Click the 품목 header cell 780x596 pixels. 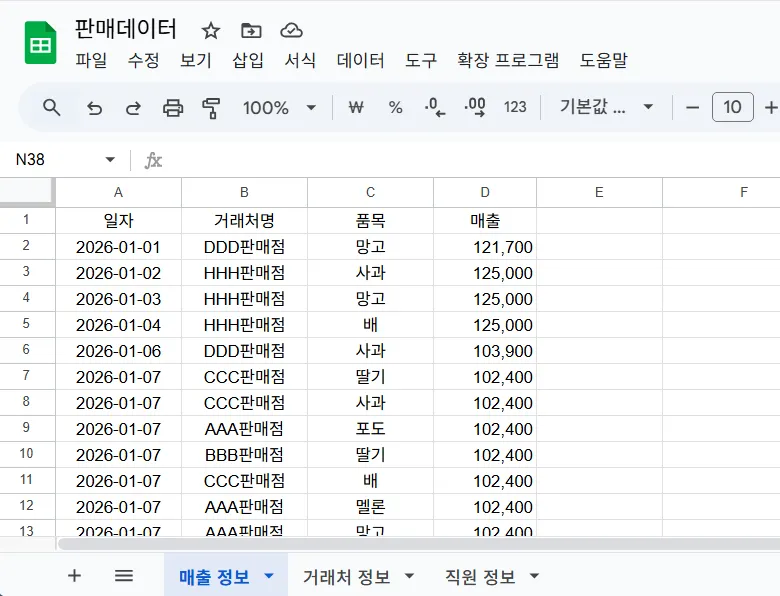(371, 220)
